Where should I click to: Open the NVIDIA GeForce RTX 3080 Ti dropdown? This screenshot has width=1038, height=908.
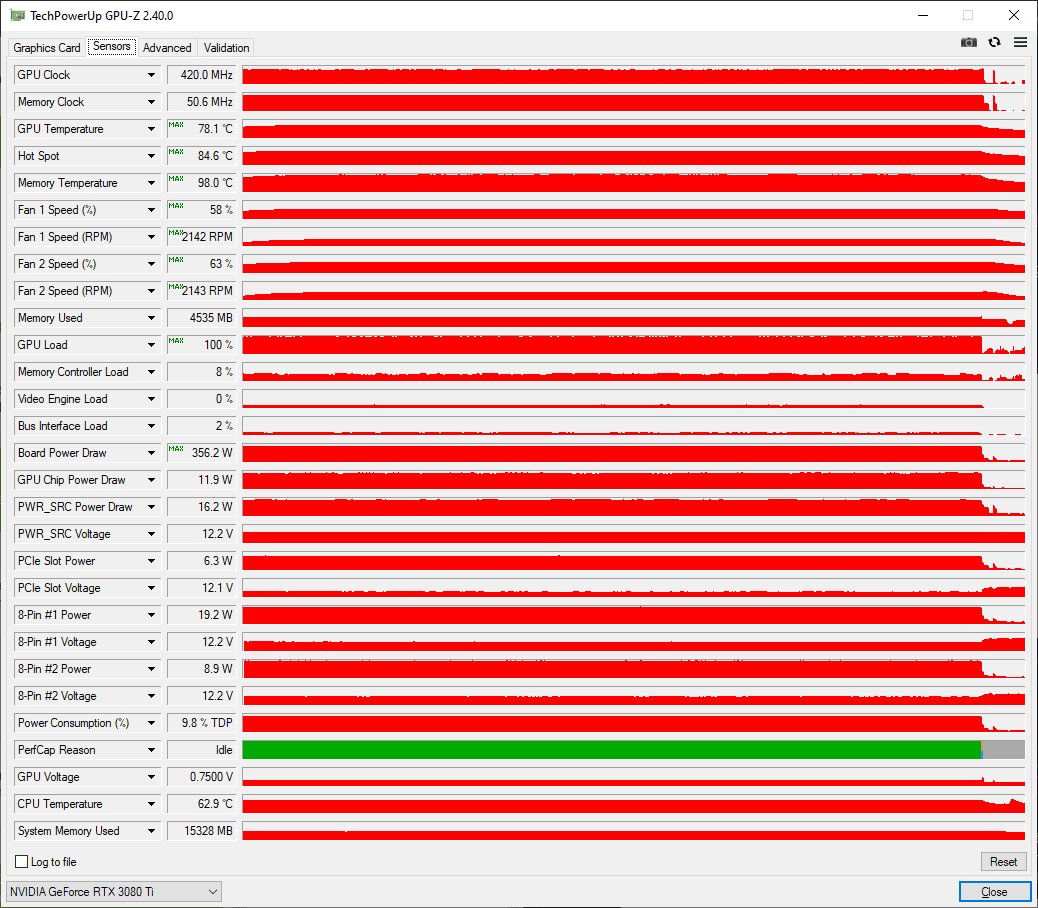114,891
